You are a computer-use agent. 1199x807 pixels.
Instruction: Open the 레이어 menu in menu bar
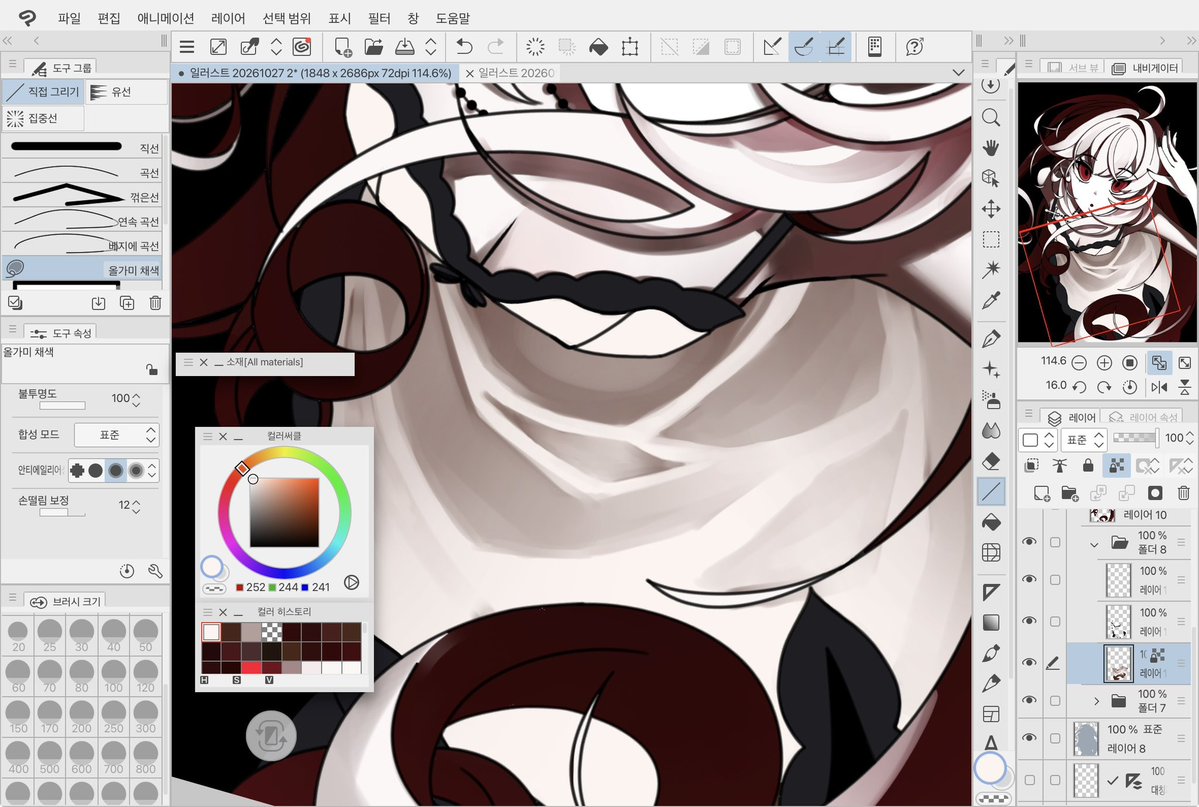228,18
